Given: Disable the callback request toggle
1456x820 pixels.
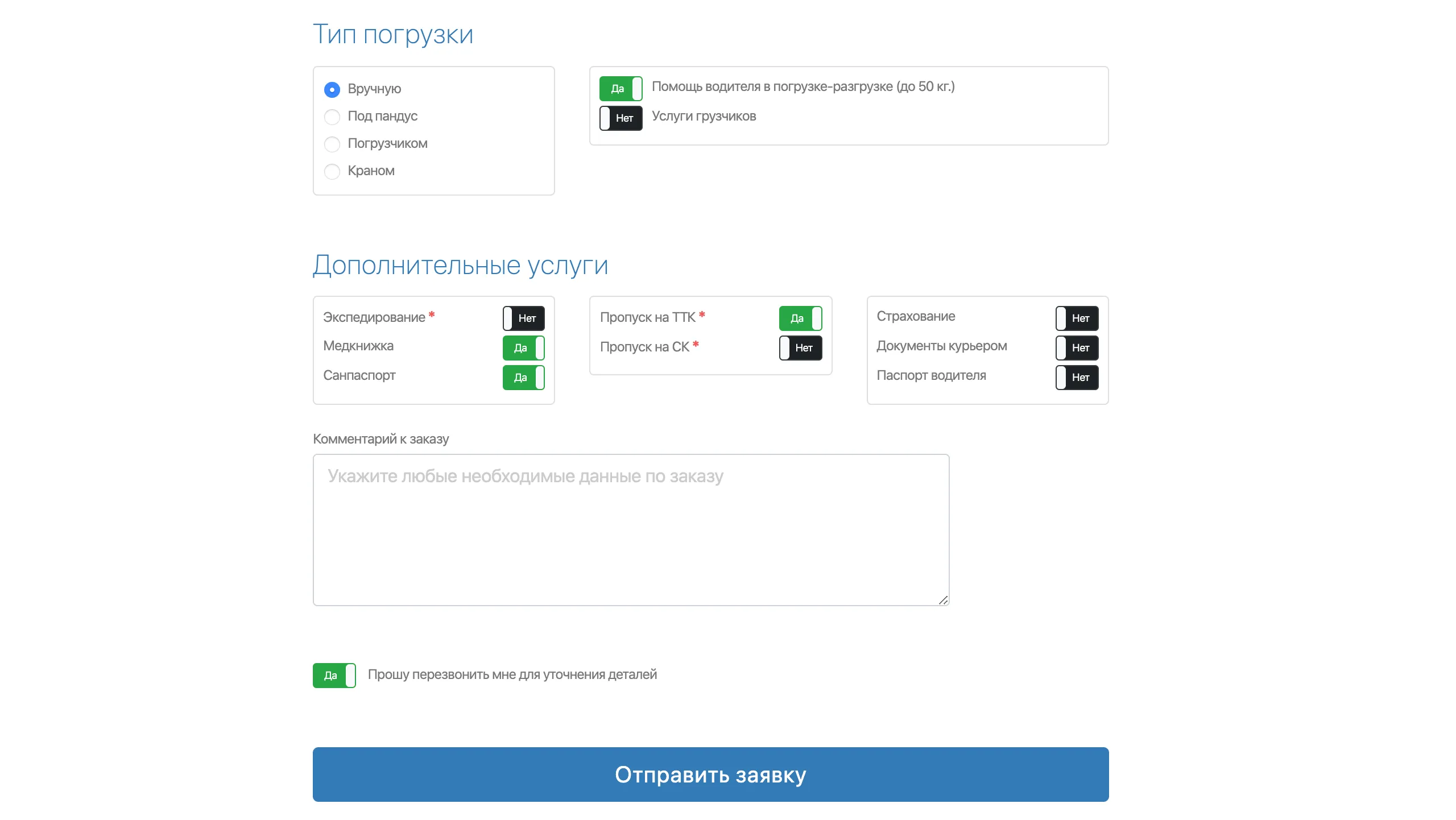Looking at the screenshot, I should [334, 676].
